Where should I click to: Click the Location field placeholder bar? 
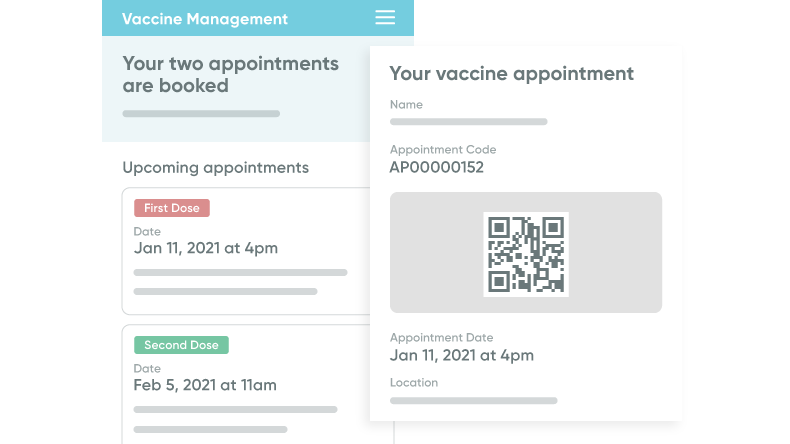473,400
